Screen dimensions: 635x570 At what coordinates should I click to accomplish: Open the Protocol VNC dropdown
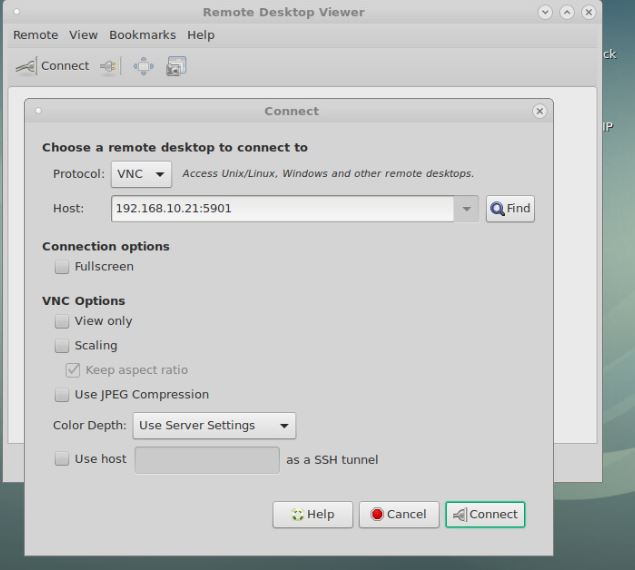click(141, 174)
